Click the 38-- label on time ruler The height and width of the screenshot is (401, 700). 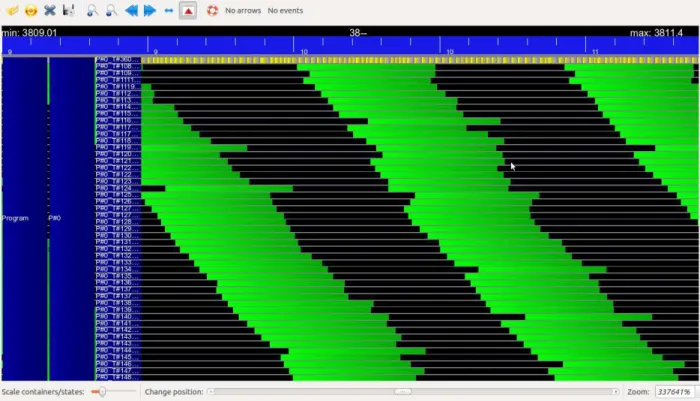coord(358,33)
